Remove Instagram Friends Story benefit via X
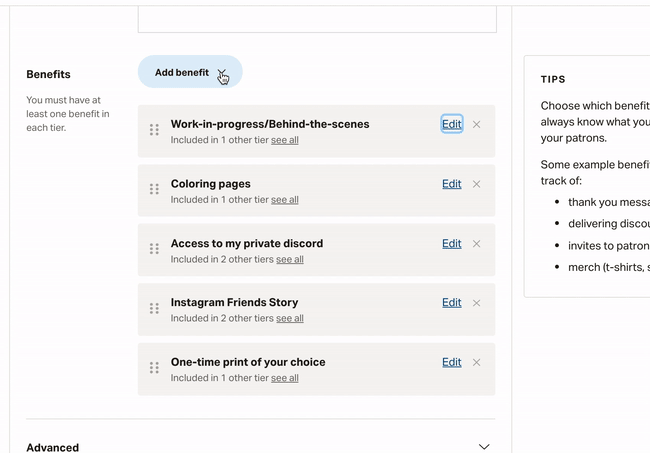 pyautogui.click(x=477, y=303)
